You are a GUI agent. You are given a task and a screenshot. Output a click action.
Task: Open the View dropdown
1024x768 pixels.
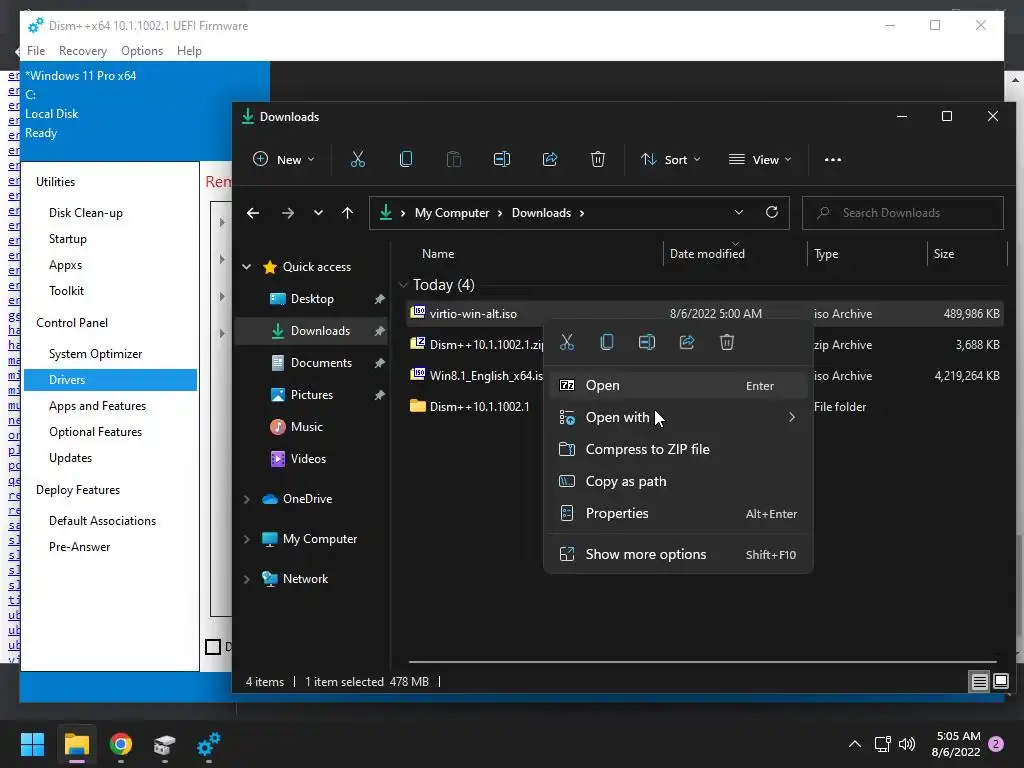click(x=760, y=159)
